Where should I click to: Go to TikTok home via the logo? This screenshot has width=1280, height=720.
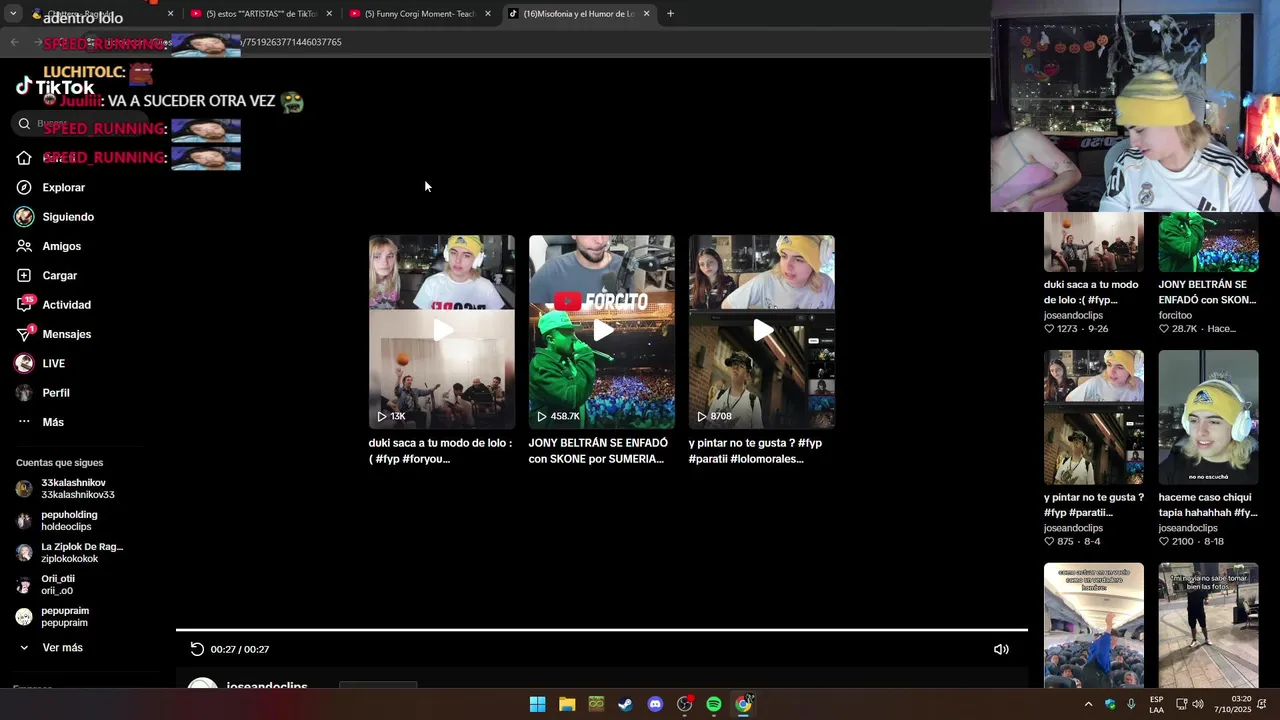pyautogui.click(x=55, y=87)
